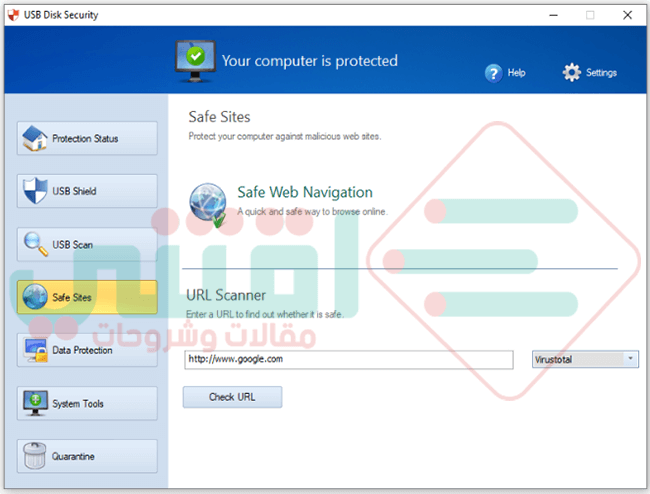Go to the USB Shield section
The image size is (650, 494).
[x=87, y=191]
